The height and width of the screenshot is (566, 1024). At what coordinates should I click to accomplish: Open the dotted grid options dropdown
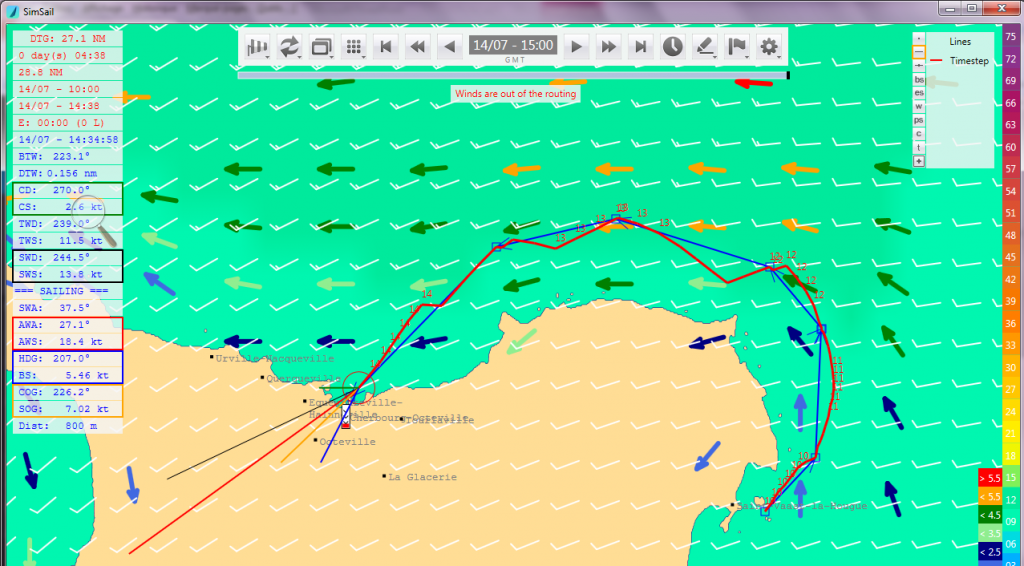click(353, 46)
